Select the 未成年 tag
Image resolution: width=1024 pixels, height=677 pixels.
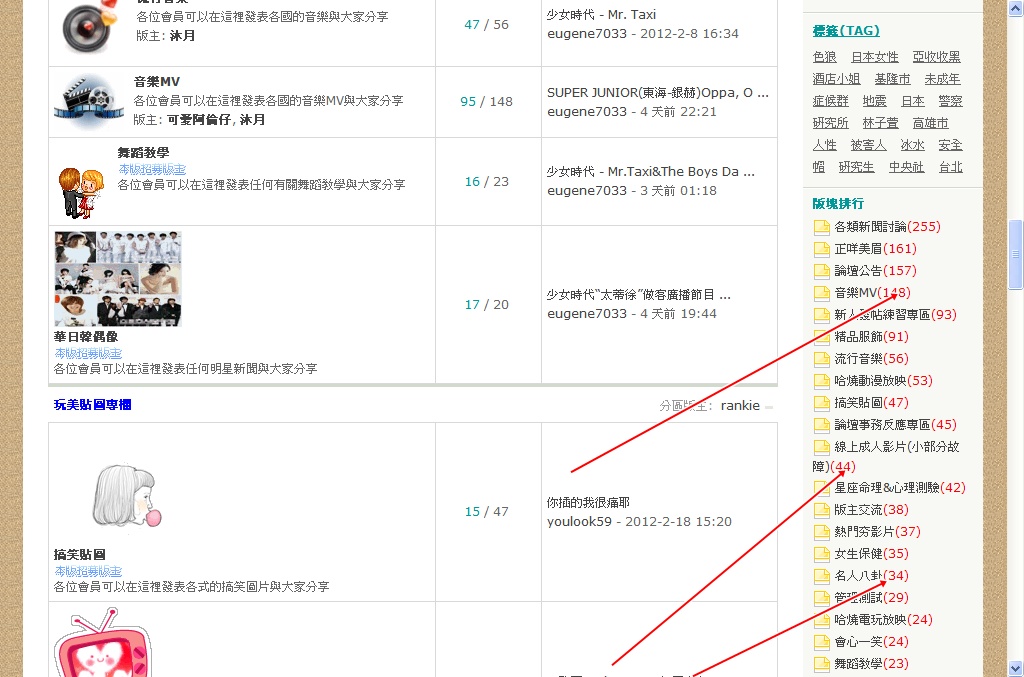coord(942,79)
